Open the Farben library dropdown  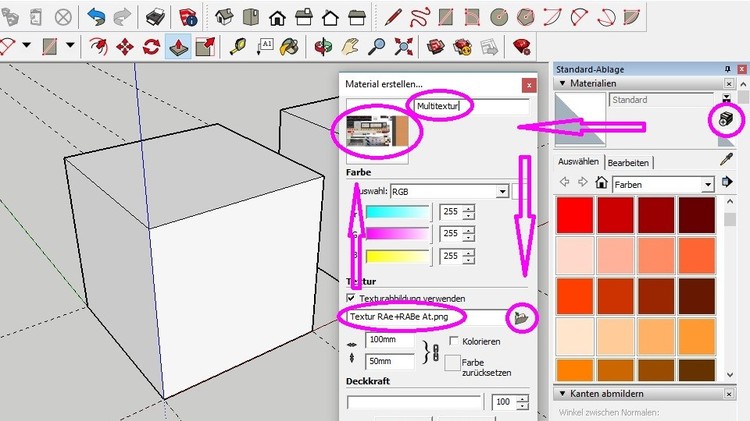(708, 185)
